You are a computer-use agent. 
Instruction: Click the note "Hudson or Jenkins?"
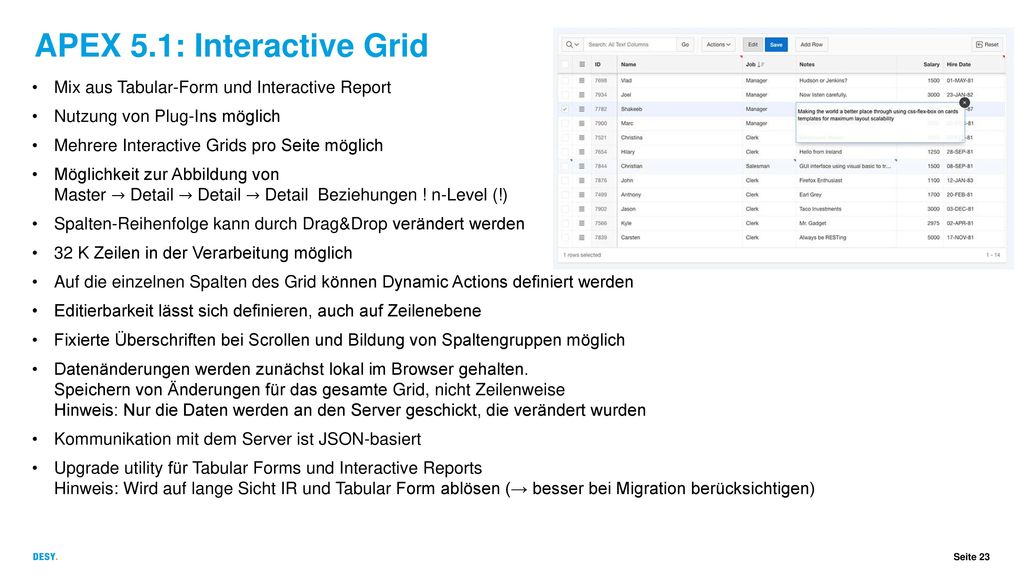click(823, 80)
